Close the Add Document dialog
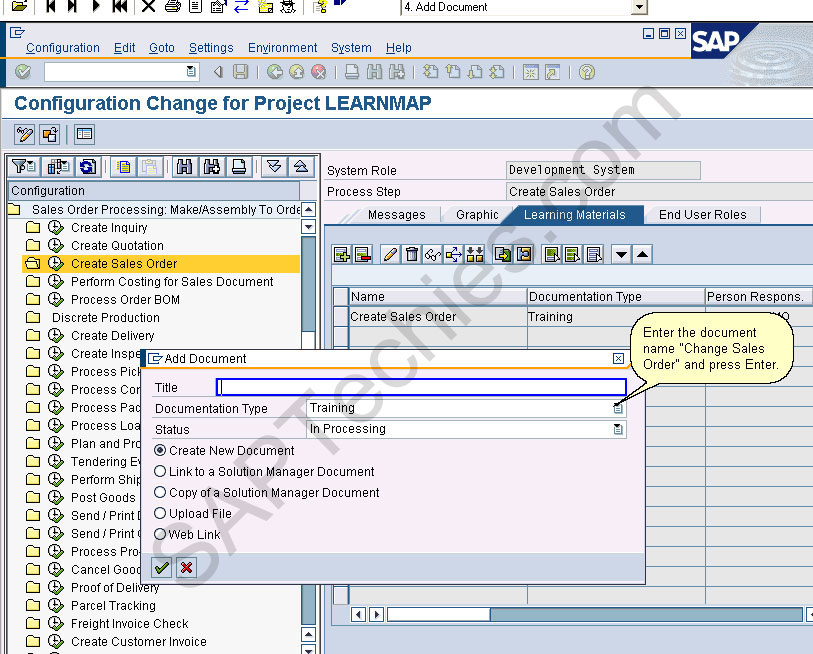Screen dimensions: 813x654 pyautogui.click(x=618, y=358)
